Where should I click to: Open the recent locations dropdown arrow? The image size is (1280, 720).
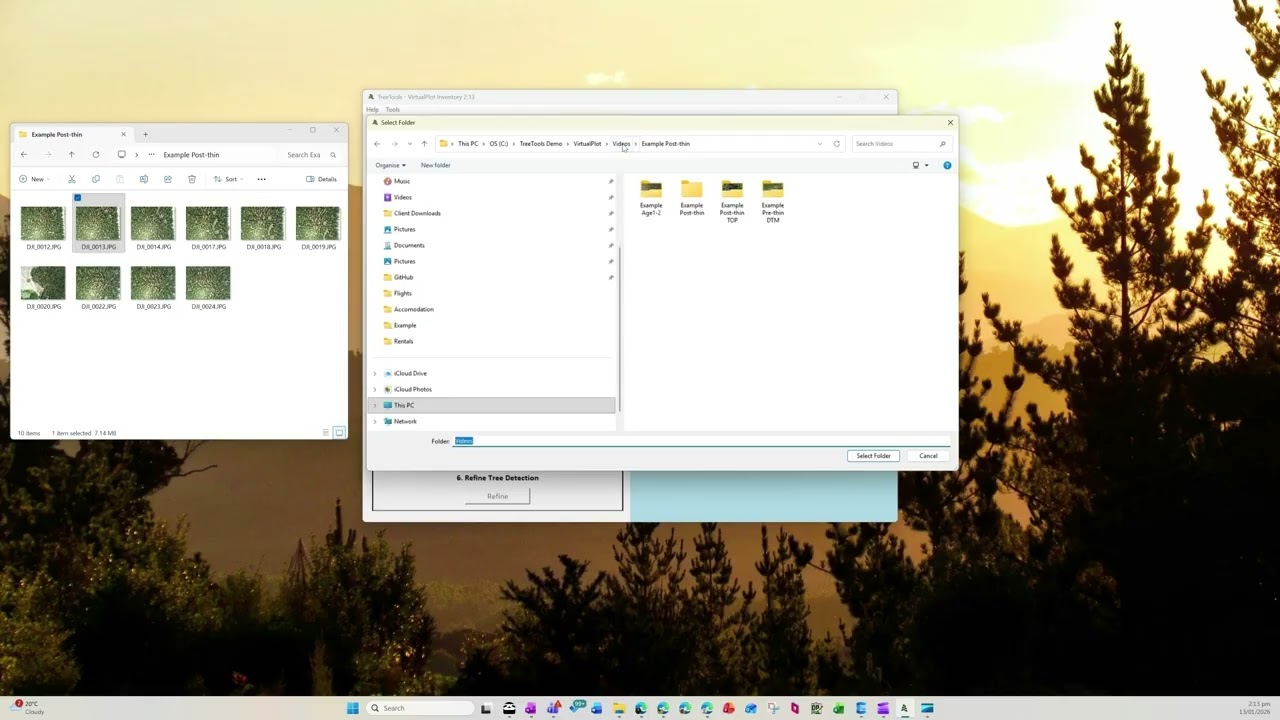409,144
